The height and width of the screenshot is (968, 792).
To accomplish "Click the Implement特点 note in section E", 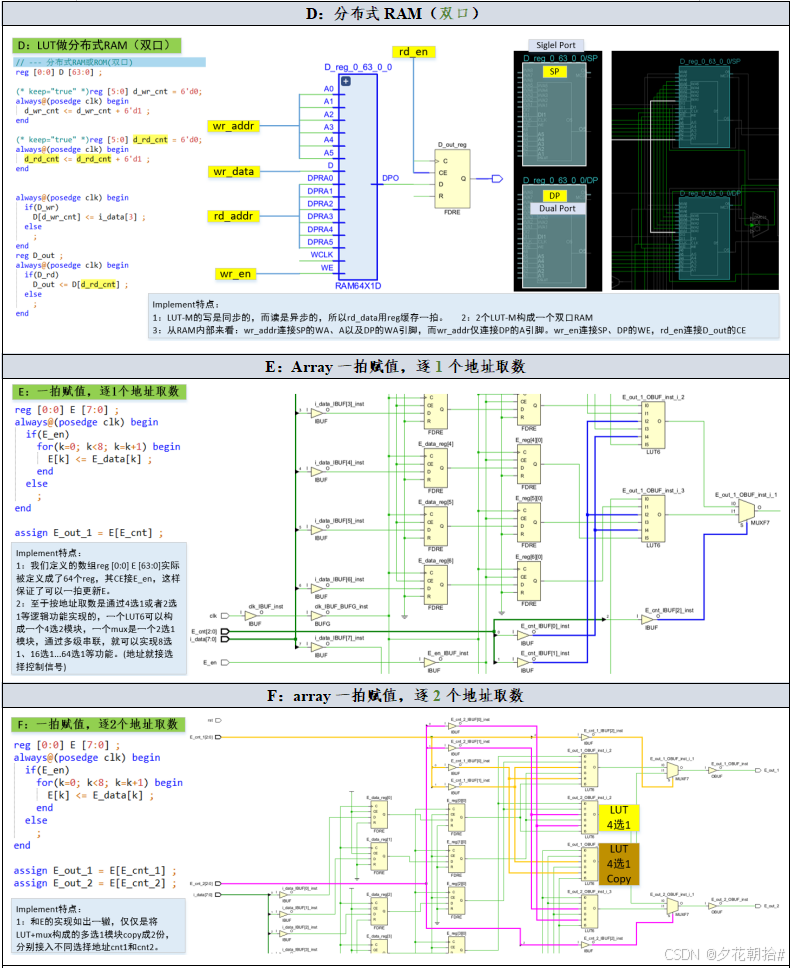I will tap(99, 609).
